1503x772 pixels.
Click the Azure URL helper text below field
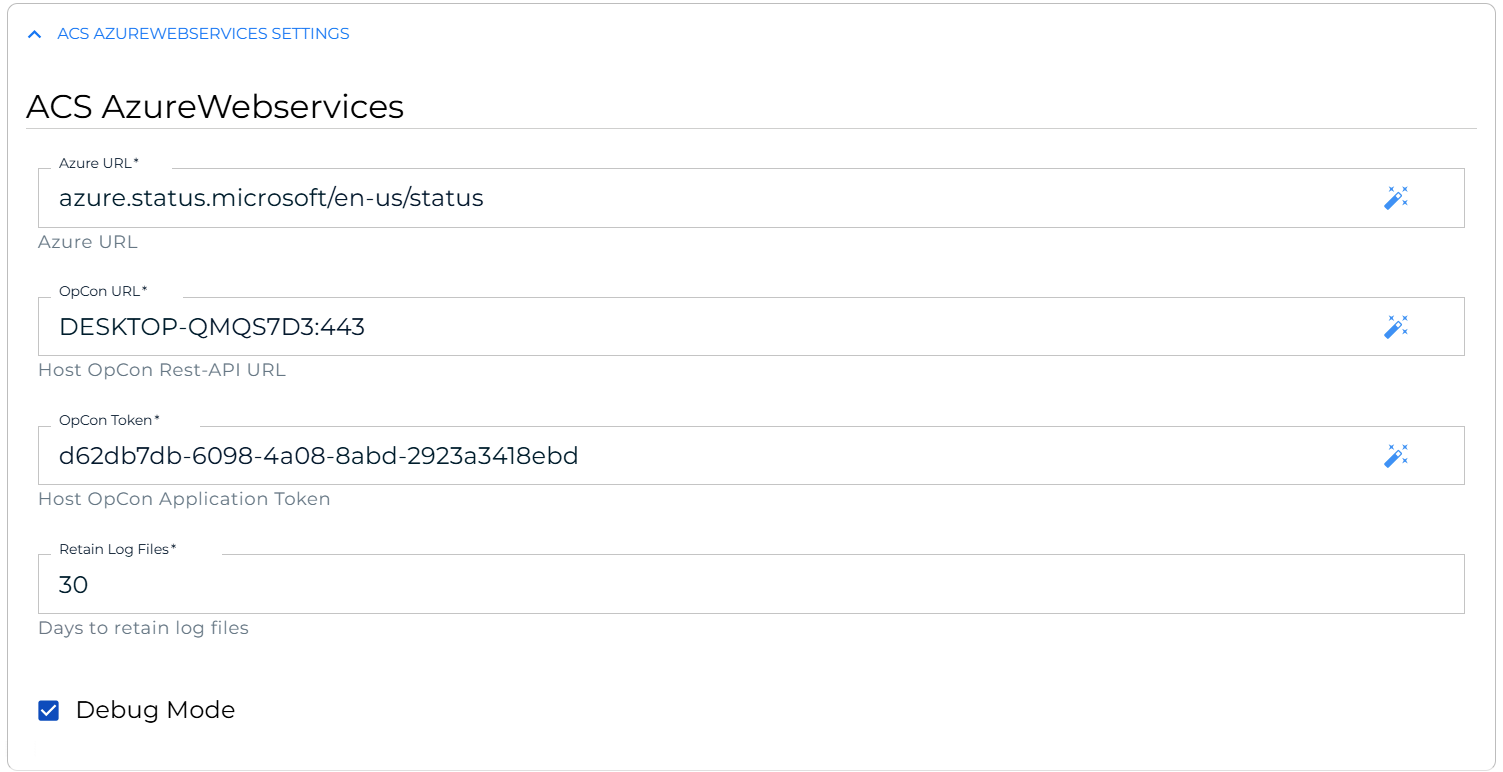click(88, 242)
